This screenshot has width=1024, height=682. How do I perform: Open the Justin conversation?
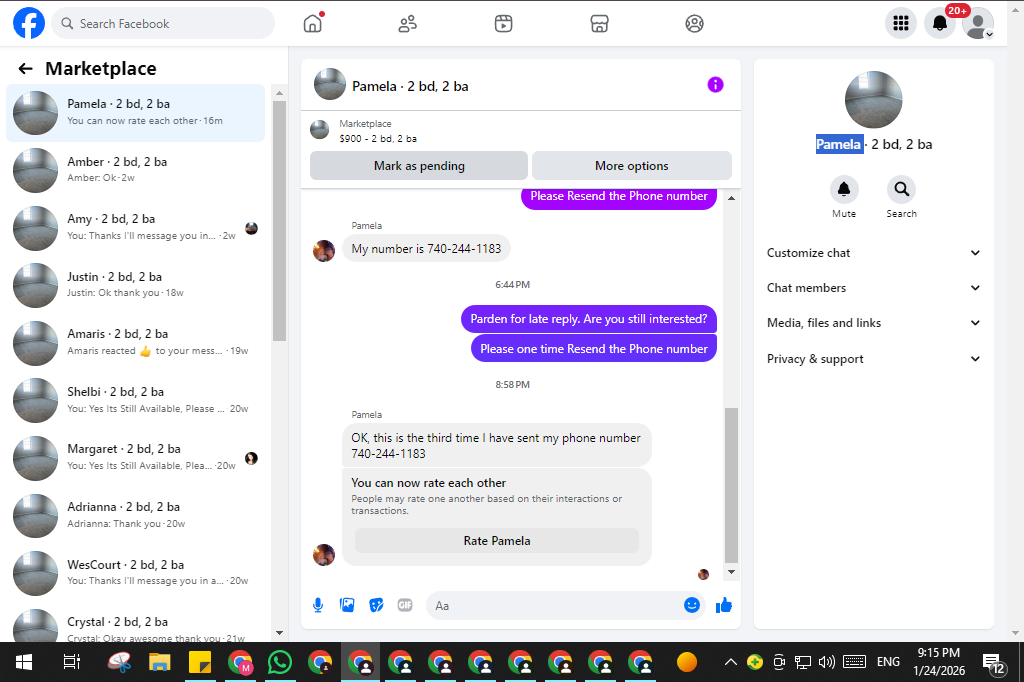[136, 285]
